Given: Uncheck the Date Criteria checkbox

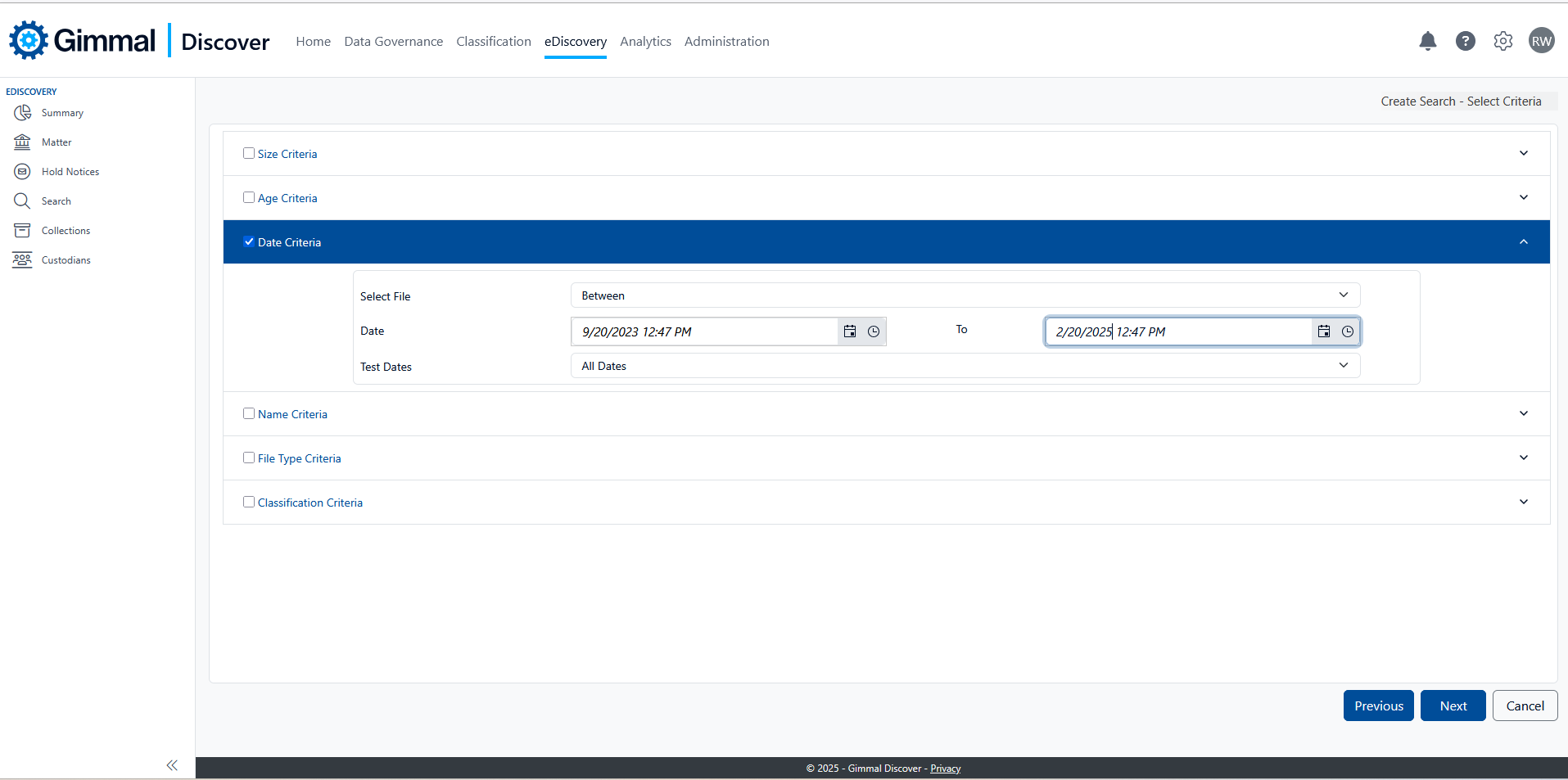Looking at the screenshot, I should click(x=249, y=241).
